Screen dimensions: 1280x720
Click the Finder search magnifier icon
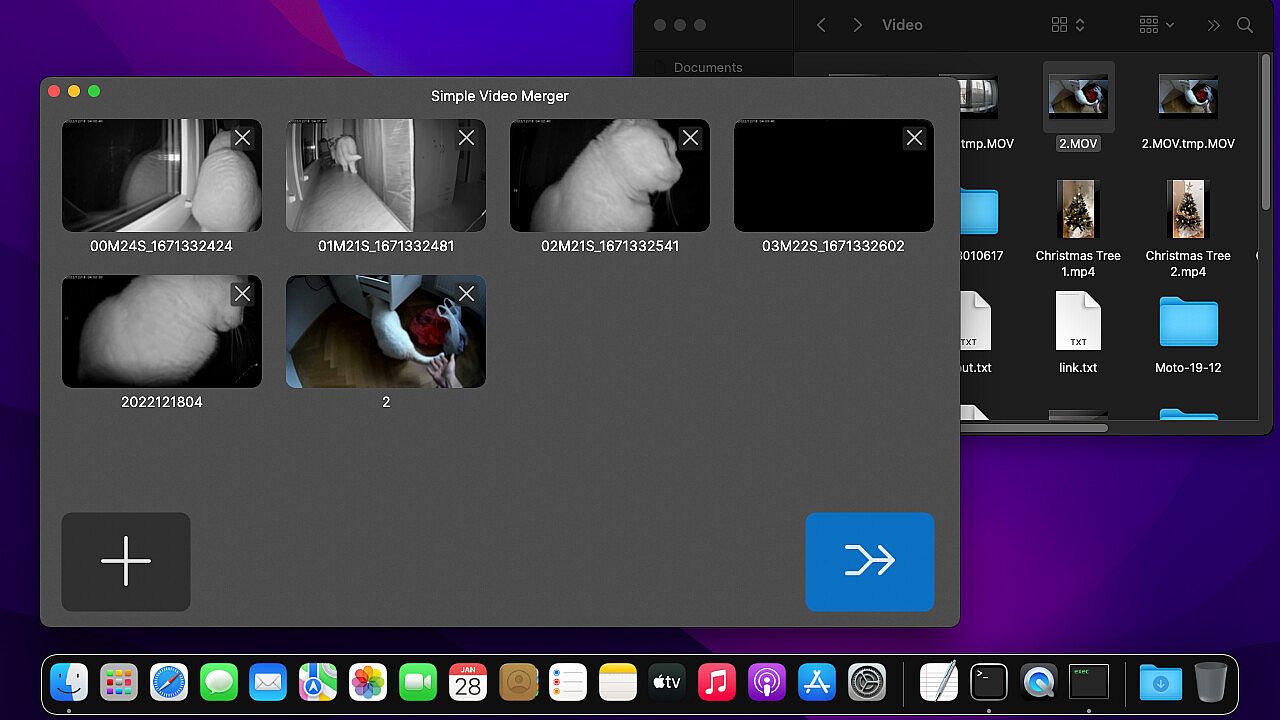coord(1245,25)
